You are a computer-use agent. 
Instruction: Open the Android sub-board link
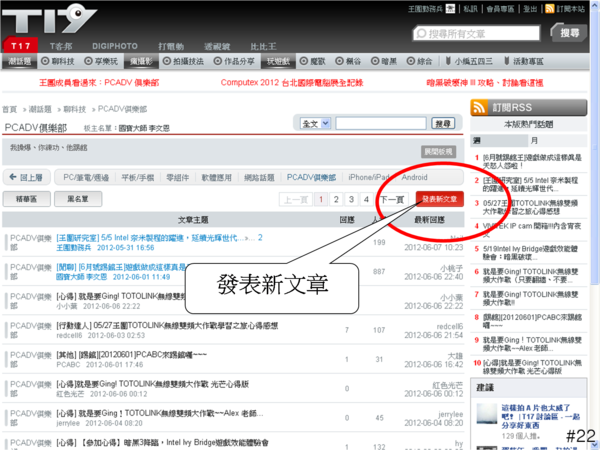(x=414, y=178)
